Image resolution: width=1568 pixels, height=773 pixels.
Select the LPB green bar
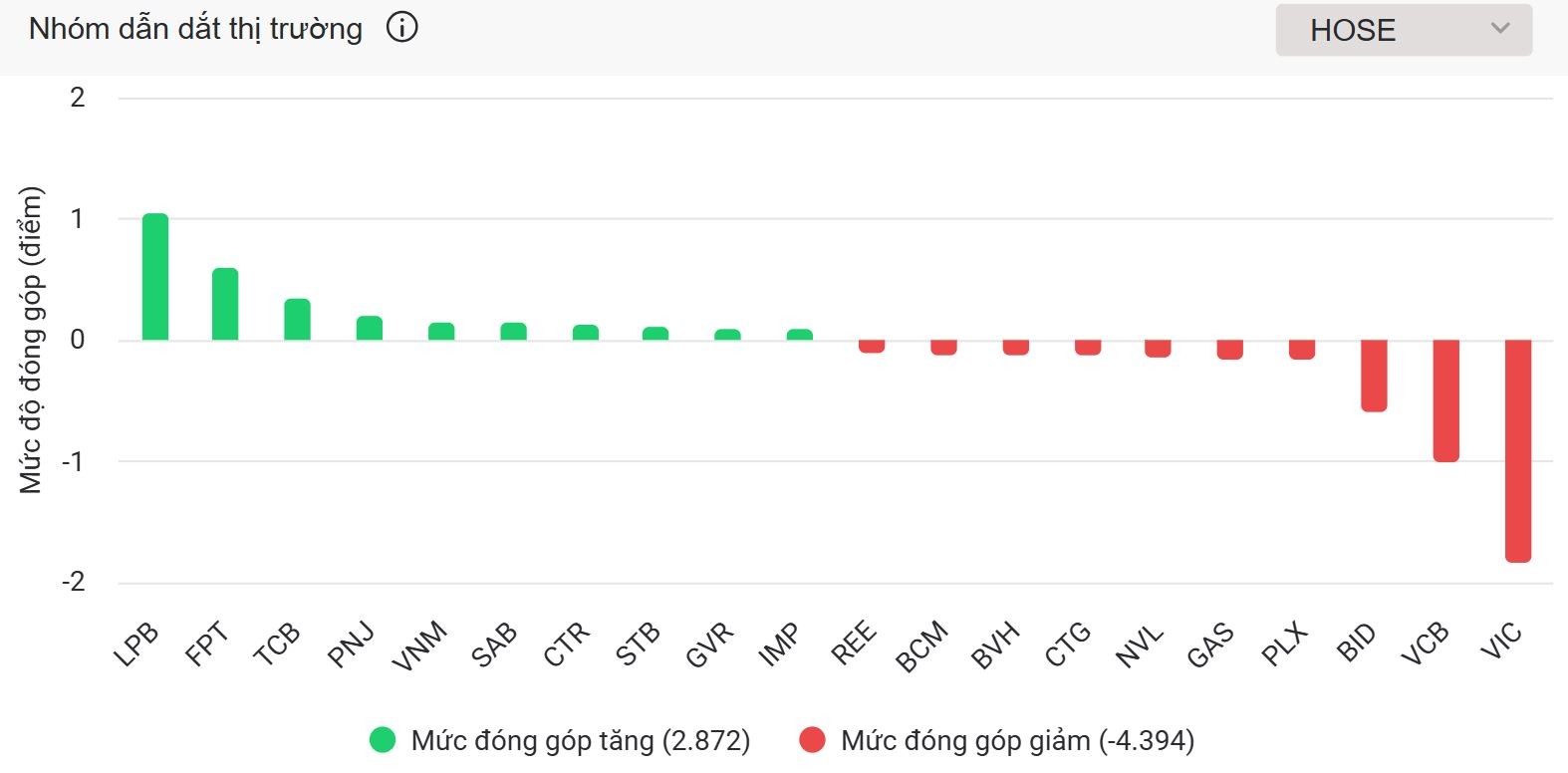point(155,277)
